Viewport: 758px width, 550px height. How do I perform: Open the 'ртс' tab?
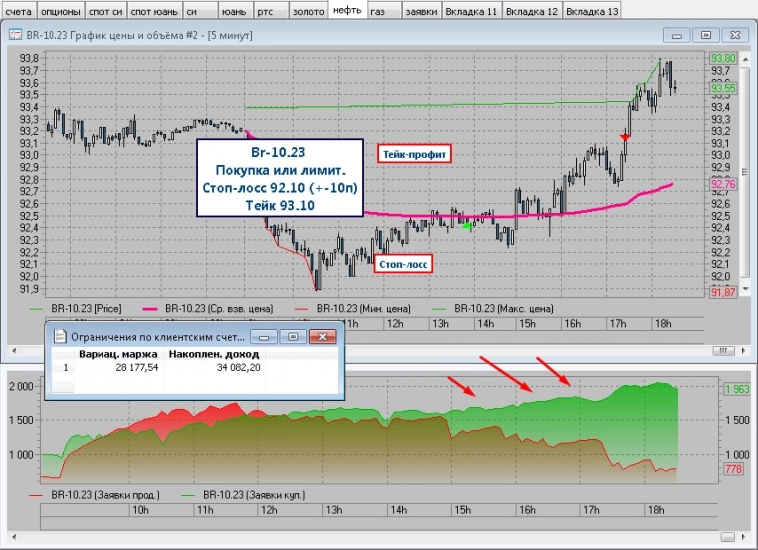pyautogui.click(x=271, y=11)
